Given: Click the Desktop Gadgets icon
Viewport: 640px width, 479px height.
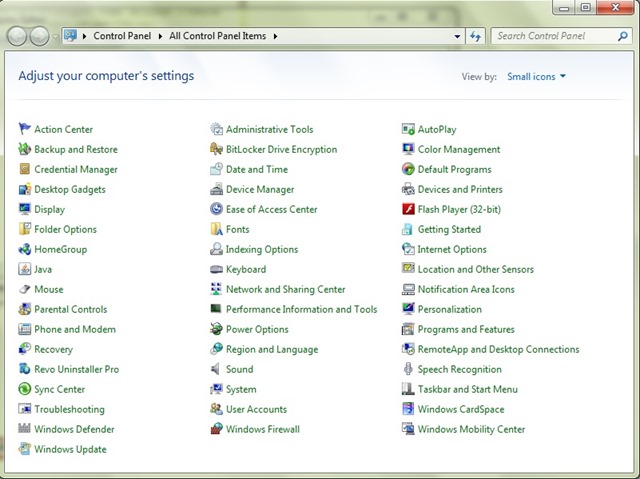Looking at the screenshot, I should click(24, 189).
